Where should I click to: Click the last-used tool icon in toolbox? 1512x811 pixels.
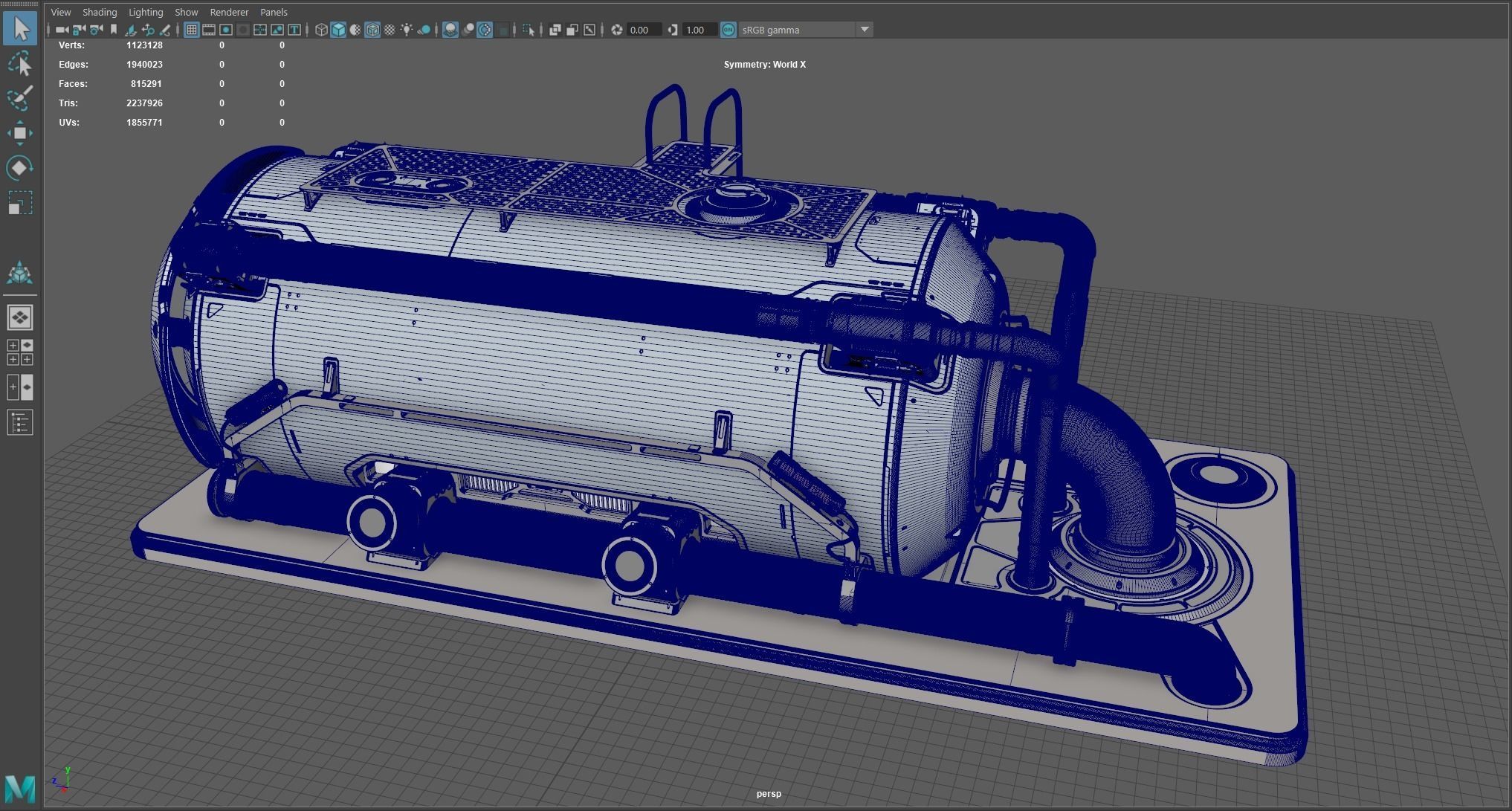[x=20, y=273]
